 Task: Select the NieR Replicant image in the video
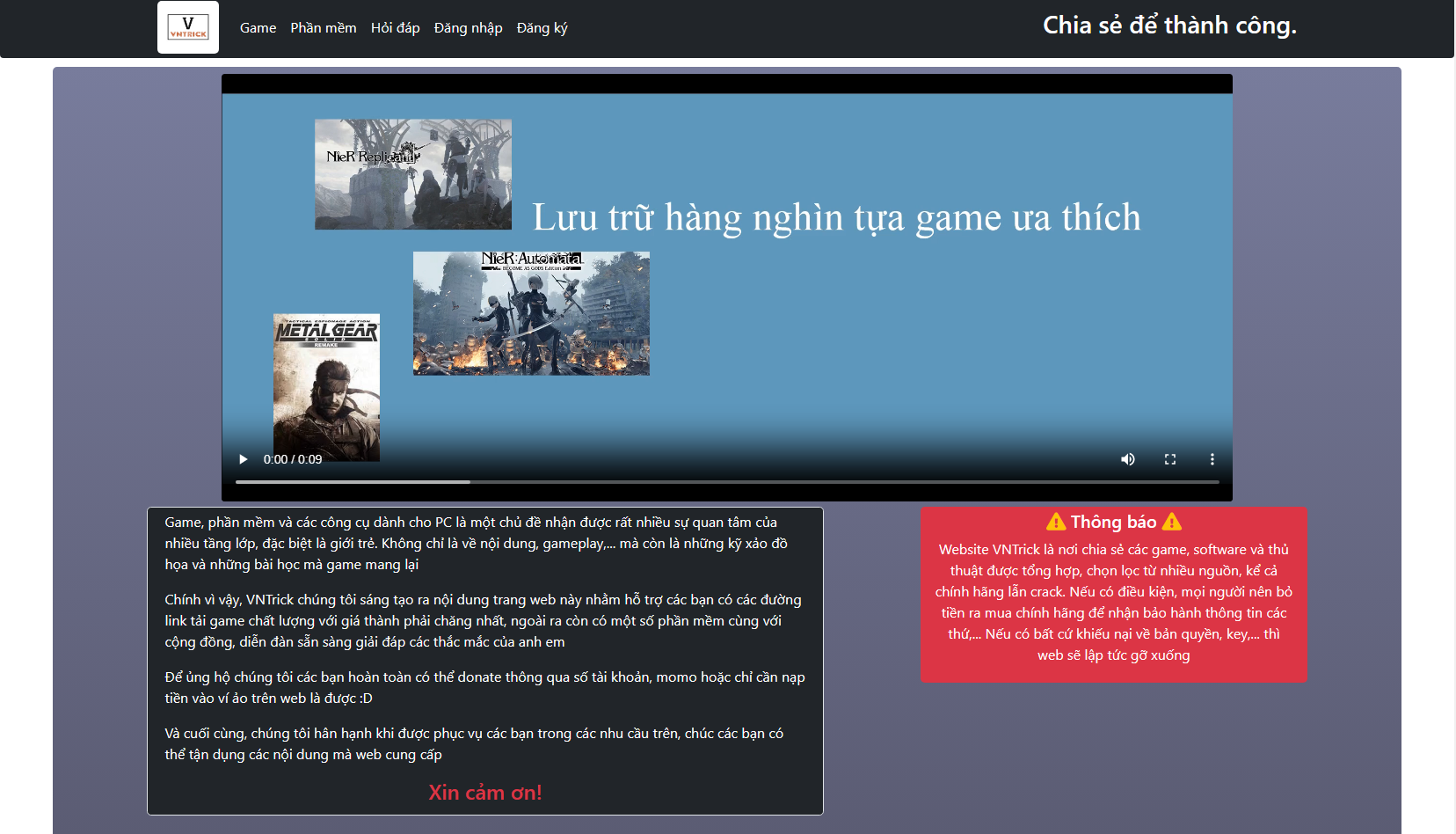[x=413, y=174]
